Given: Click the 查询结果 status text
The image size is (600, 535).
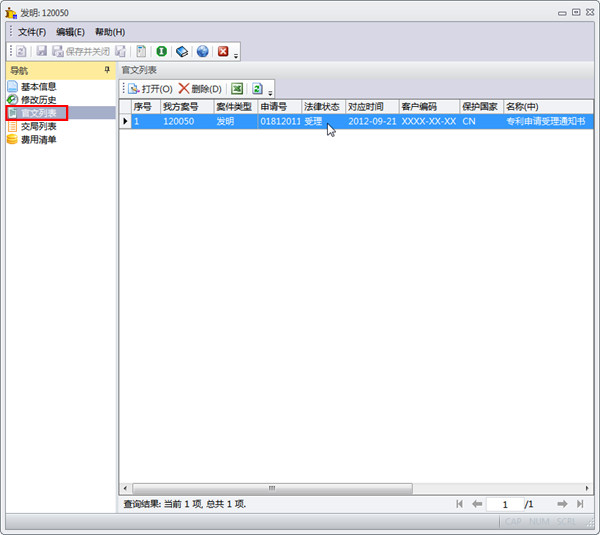Looking at the screenshot, I should click(184, 504).
